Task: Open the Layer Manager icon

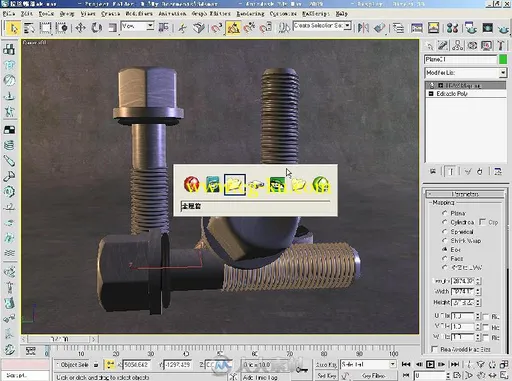Action: click(398, 28)
